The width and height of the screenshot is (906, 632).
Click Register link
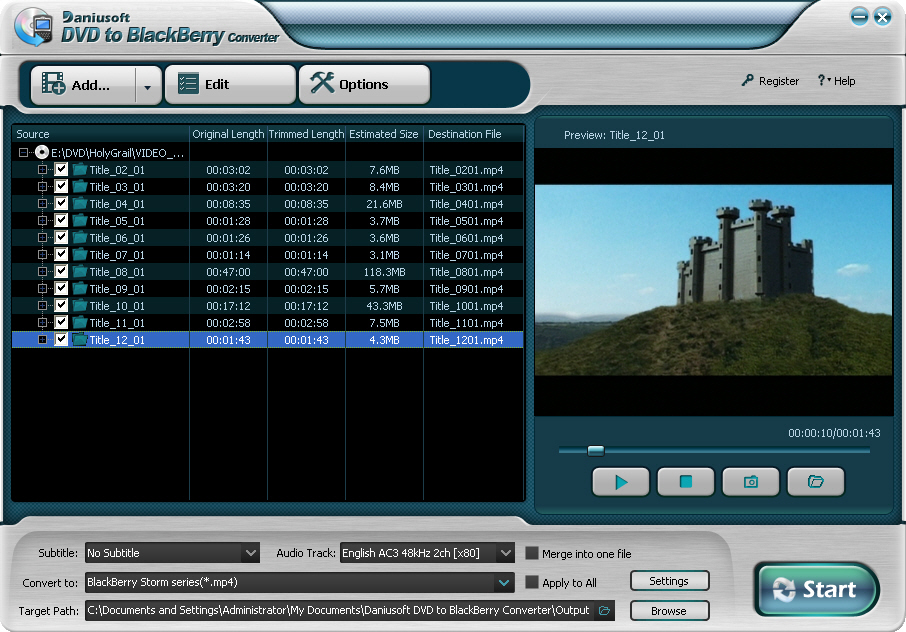770,81
